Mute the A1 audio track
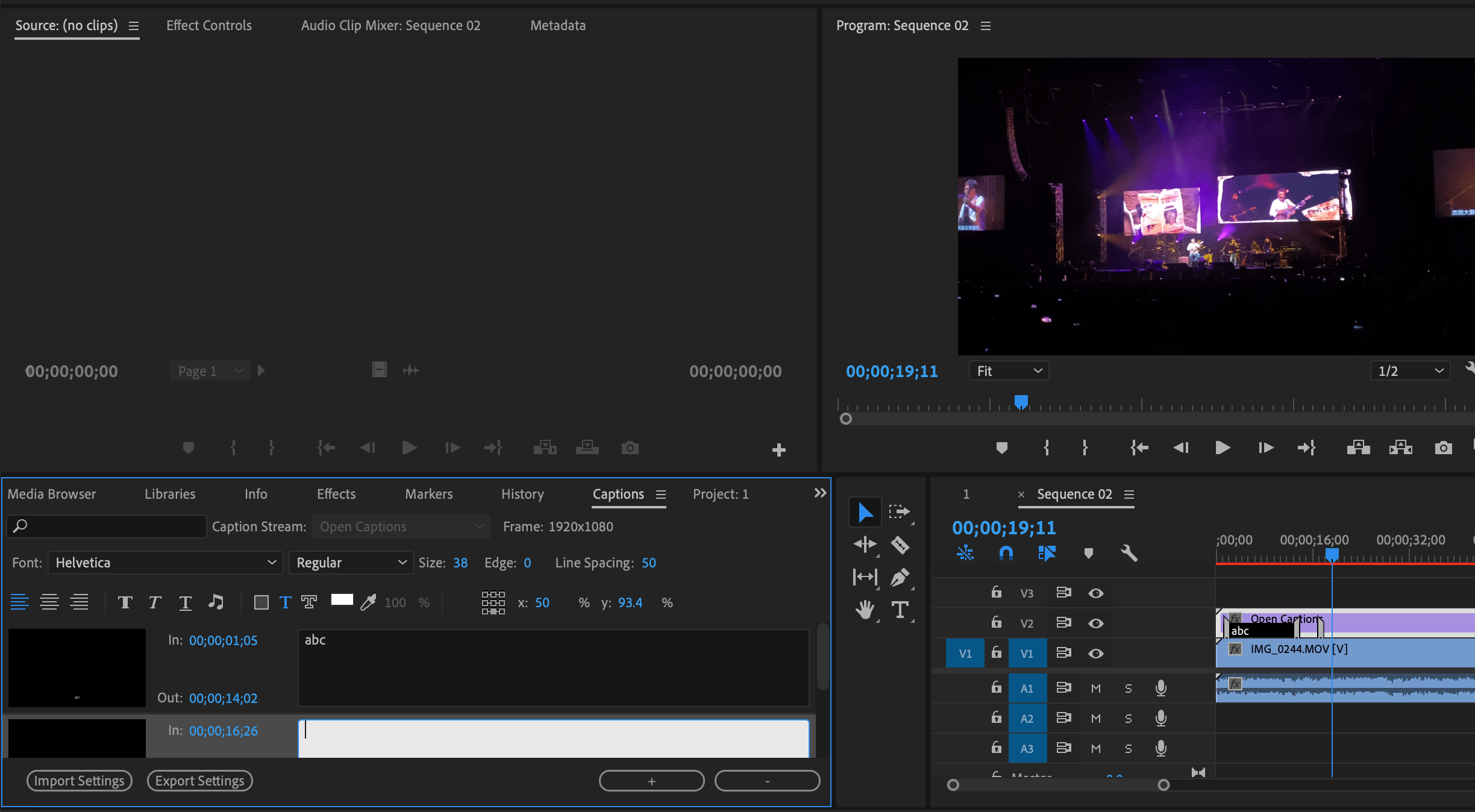The image size is (1475, 812). (x=1096, y=687)
